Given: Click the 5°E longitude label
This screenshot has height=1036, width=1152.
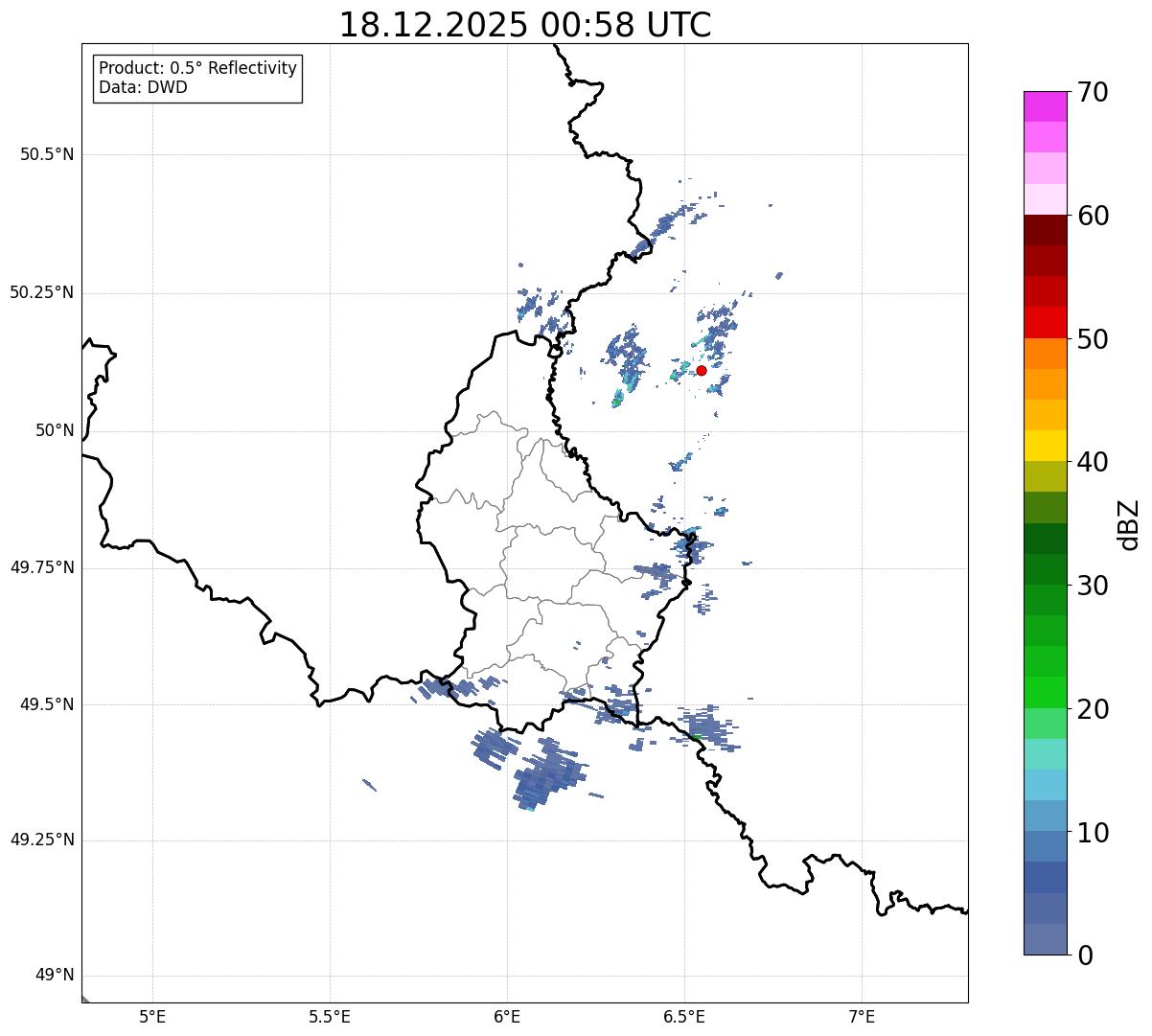Looking at the screenshot, I should pos(152,1016).
